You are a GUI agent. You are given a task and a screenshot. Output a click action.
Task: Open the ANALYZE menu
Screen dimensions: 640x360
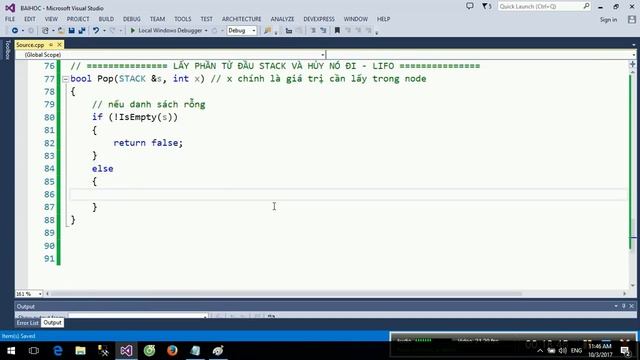282,19
